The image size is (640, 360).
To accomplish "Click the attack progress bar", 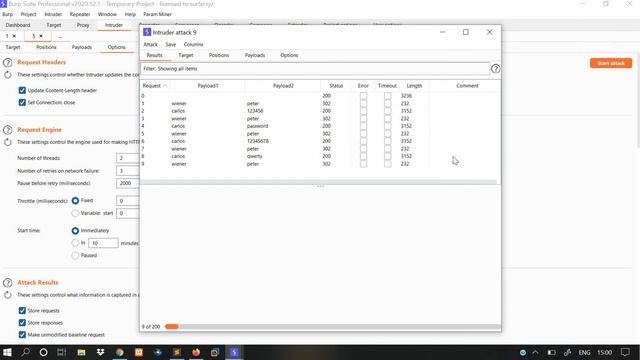I will [x=333, y=327].
